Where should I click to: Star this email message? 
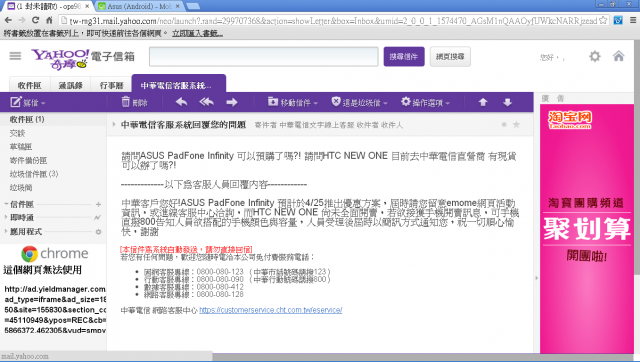pyautogui.click(x=516, y=124)
